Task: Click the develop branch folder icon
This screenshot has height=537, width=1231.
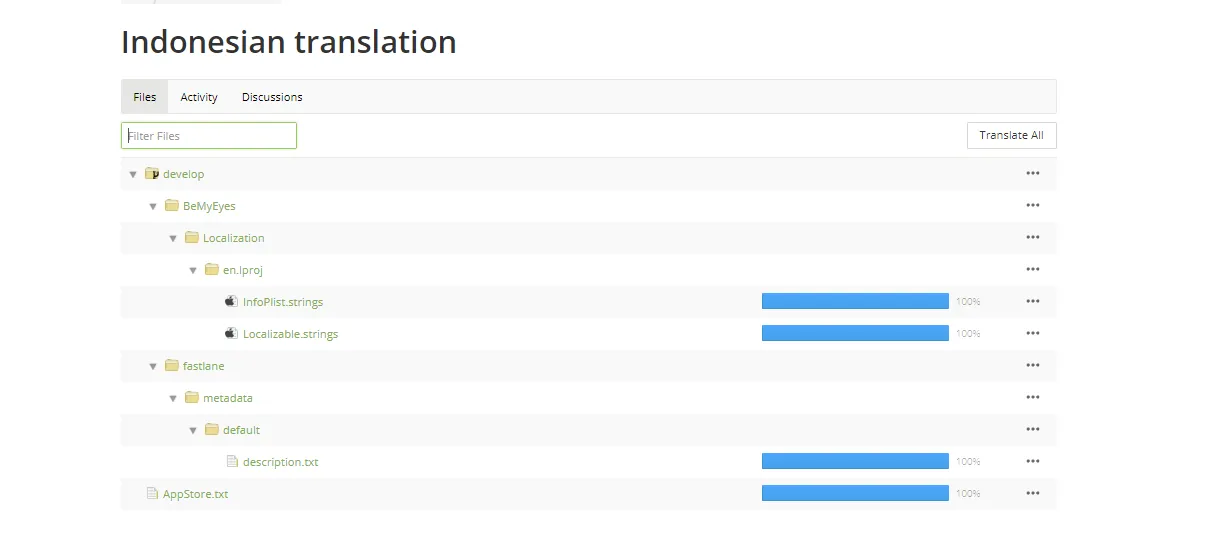Action: tap(152, 174)
